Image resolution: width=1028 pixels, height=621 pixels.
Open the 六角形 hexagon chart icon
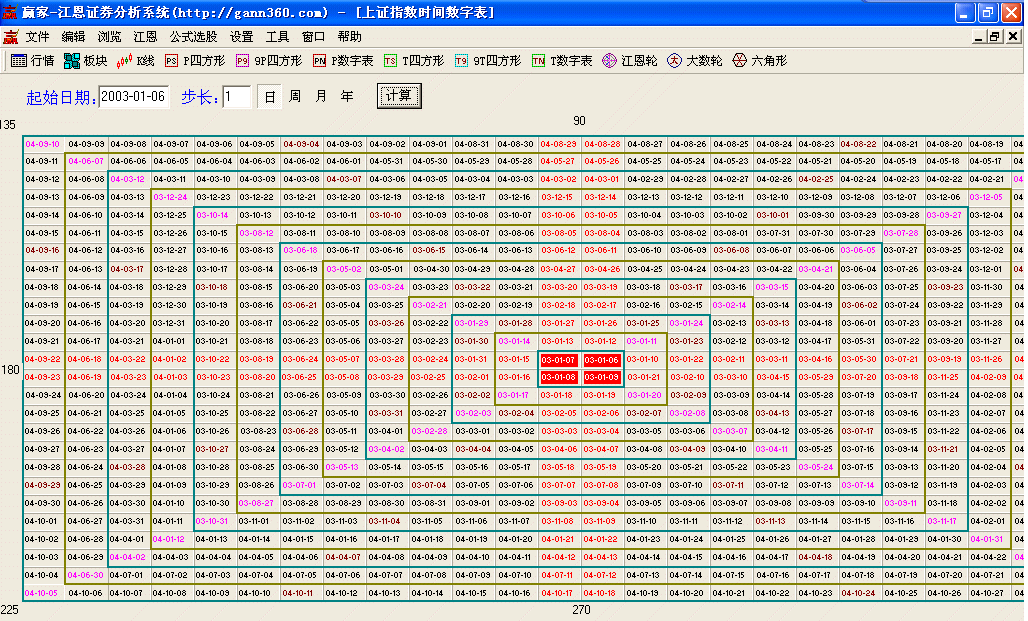pos(760,61)
